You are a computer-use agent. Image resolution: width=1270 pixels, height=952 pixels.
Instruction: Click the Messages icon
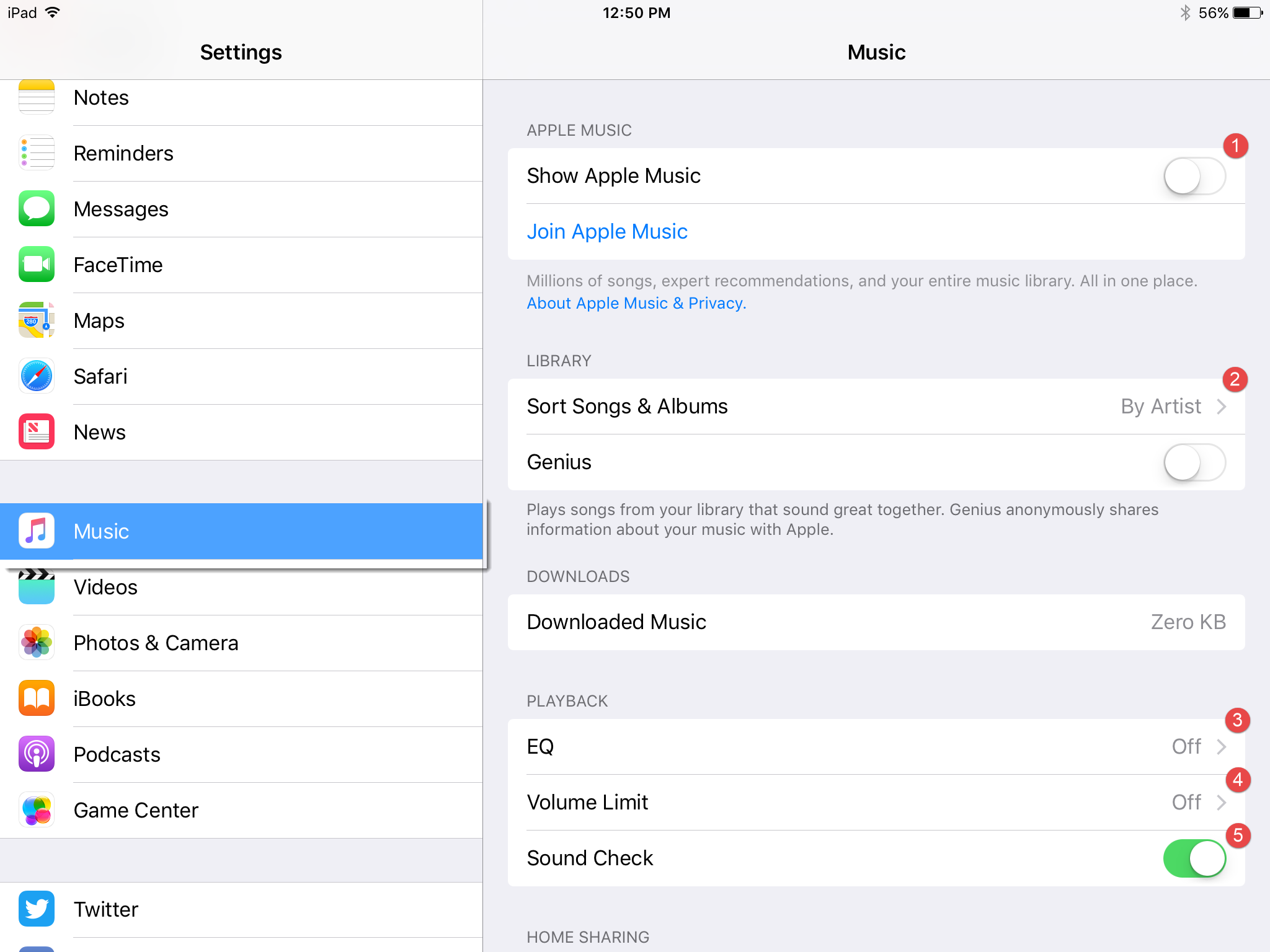36,209
